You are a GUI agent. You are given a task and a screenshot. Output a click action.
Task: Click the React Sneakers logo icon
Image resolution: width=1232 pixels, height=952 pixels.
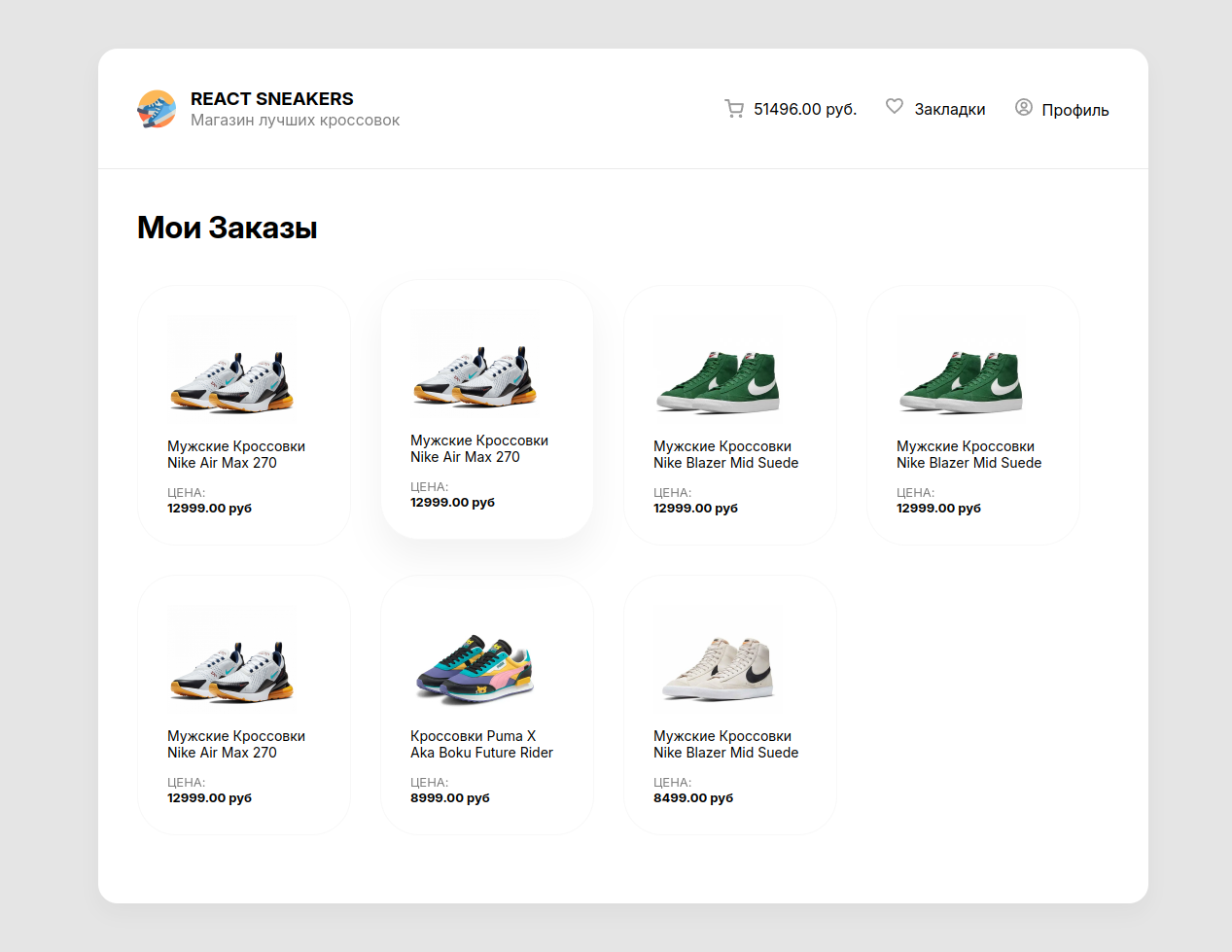[157, 110]
